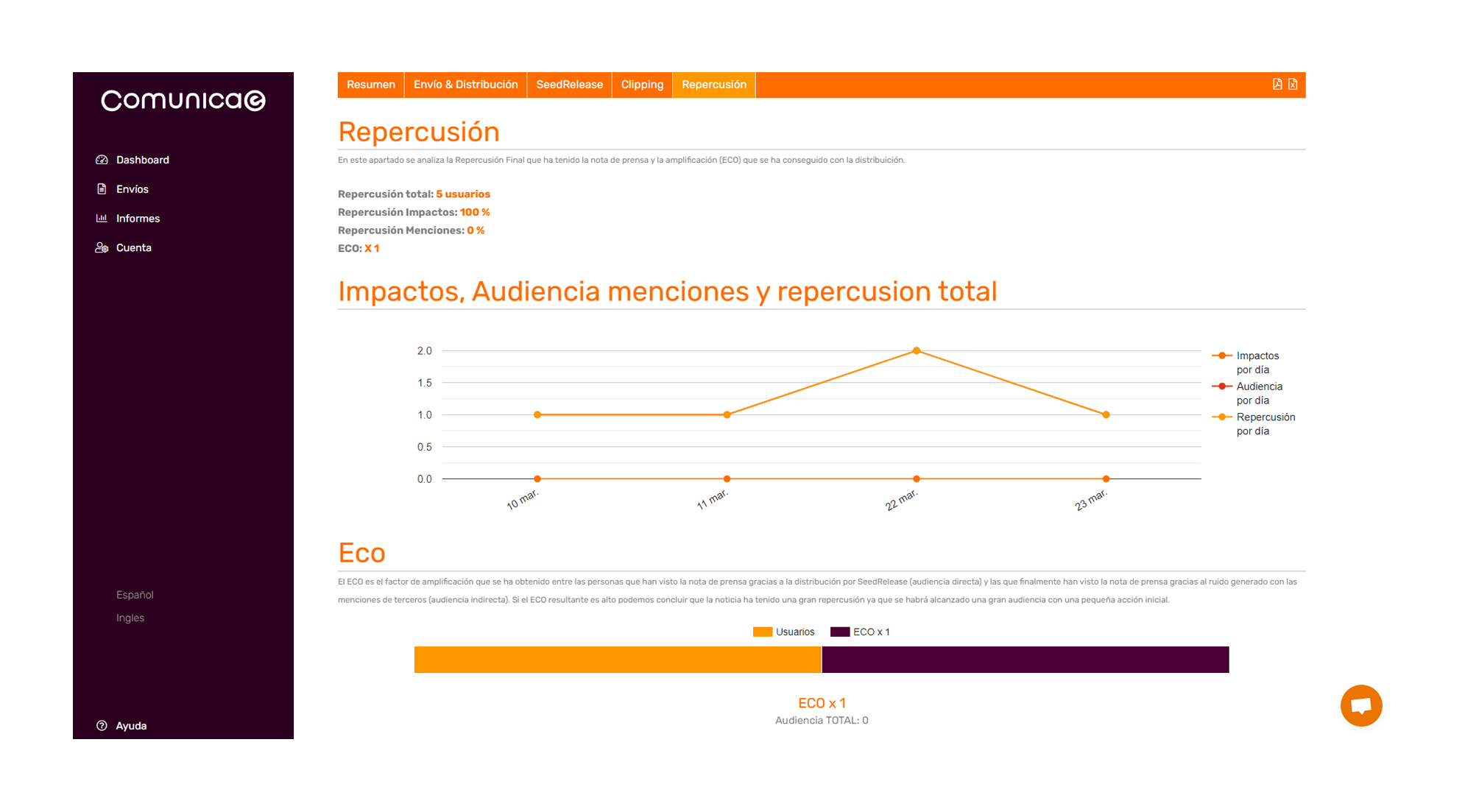Select the Clipping tab
Image resolution: width=1465 pixels, height=812 pixels.
pos(641,84)
